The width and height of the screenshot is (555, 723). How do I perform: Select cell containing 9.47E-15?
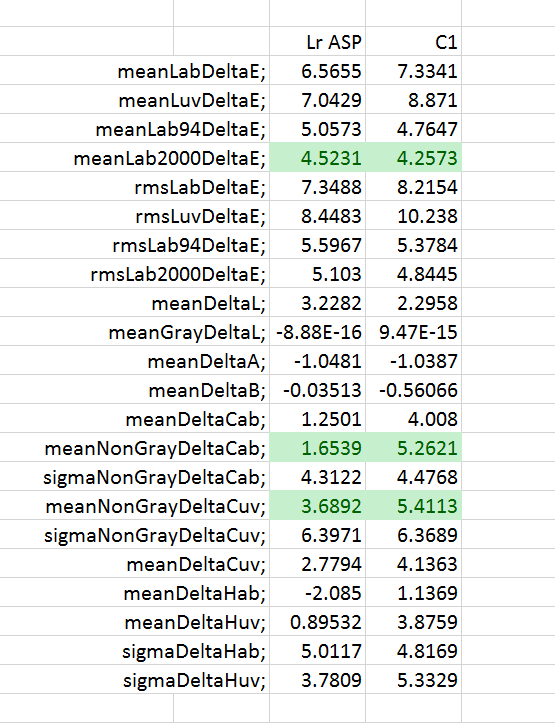(413, 332)
